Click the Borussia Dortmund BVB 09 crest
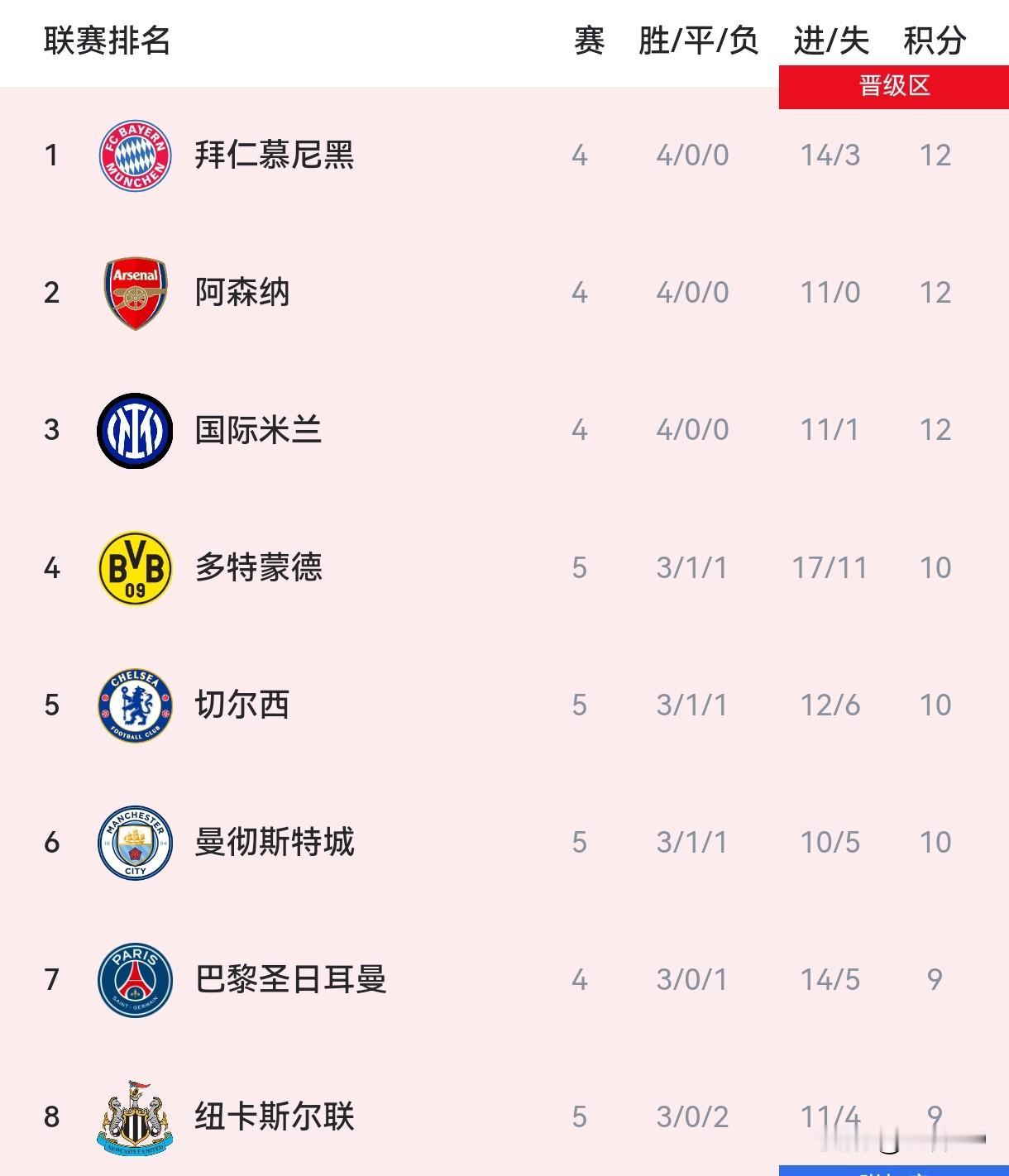 pos(135,567)
